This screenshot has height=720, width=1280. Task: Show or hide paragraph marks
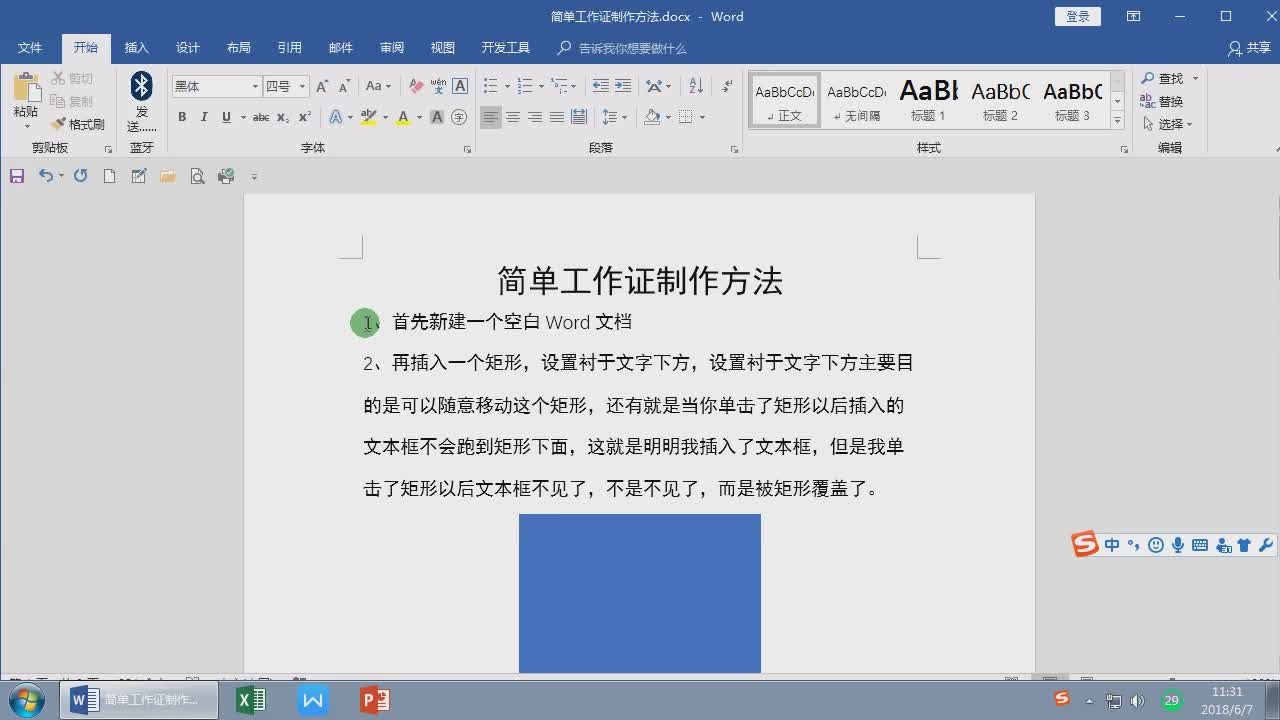[727, 87]
